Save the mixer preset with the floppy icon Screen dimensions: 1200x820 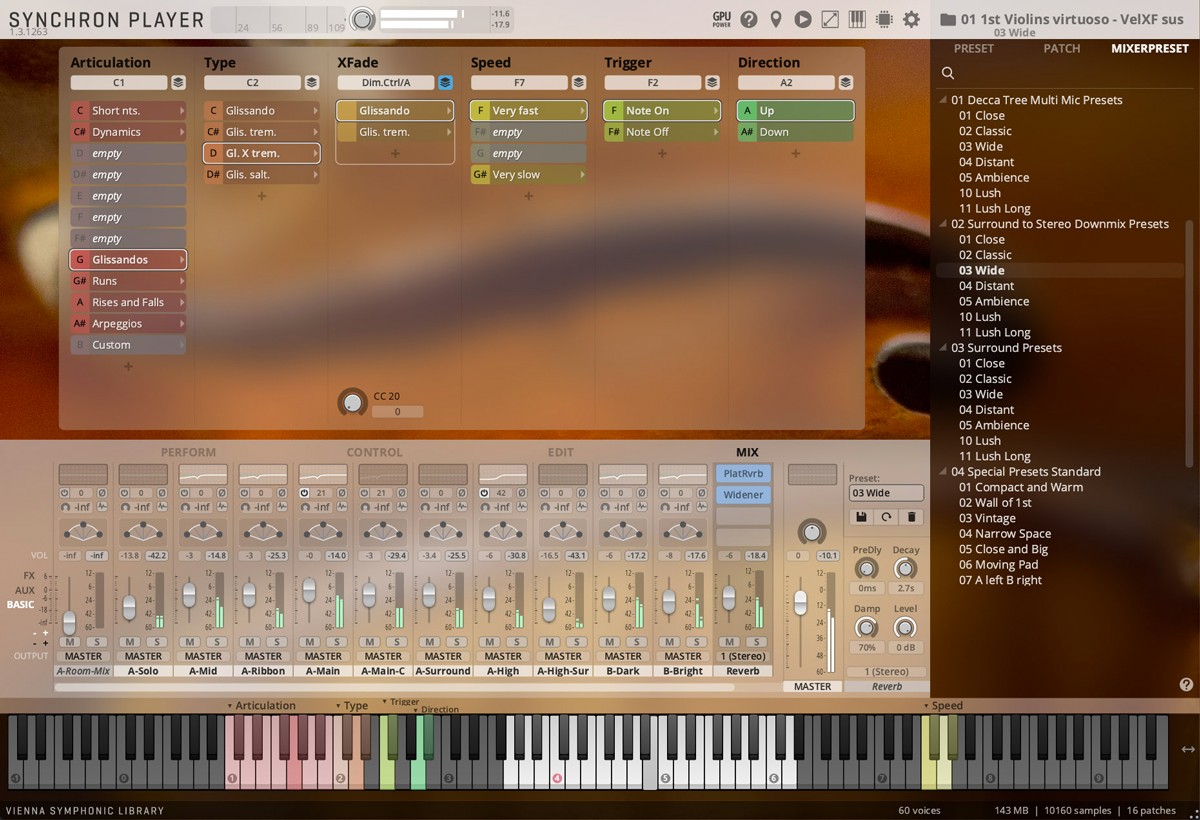[861, 516]
